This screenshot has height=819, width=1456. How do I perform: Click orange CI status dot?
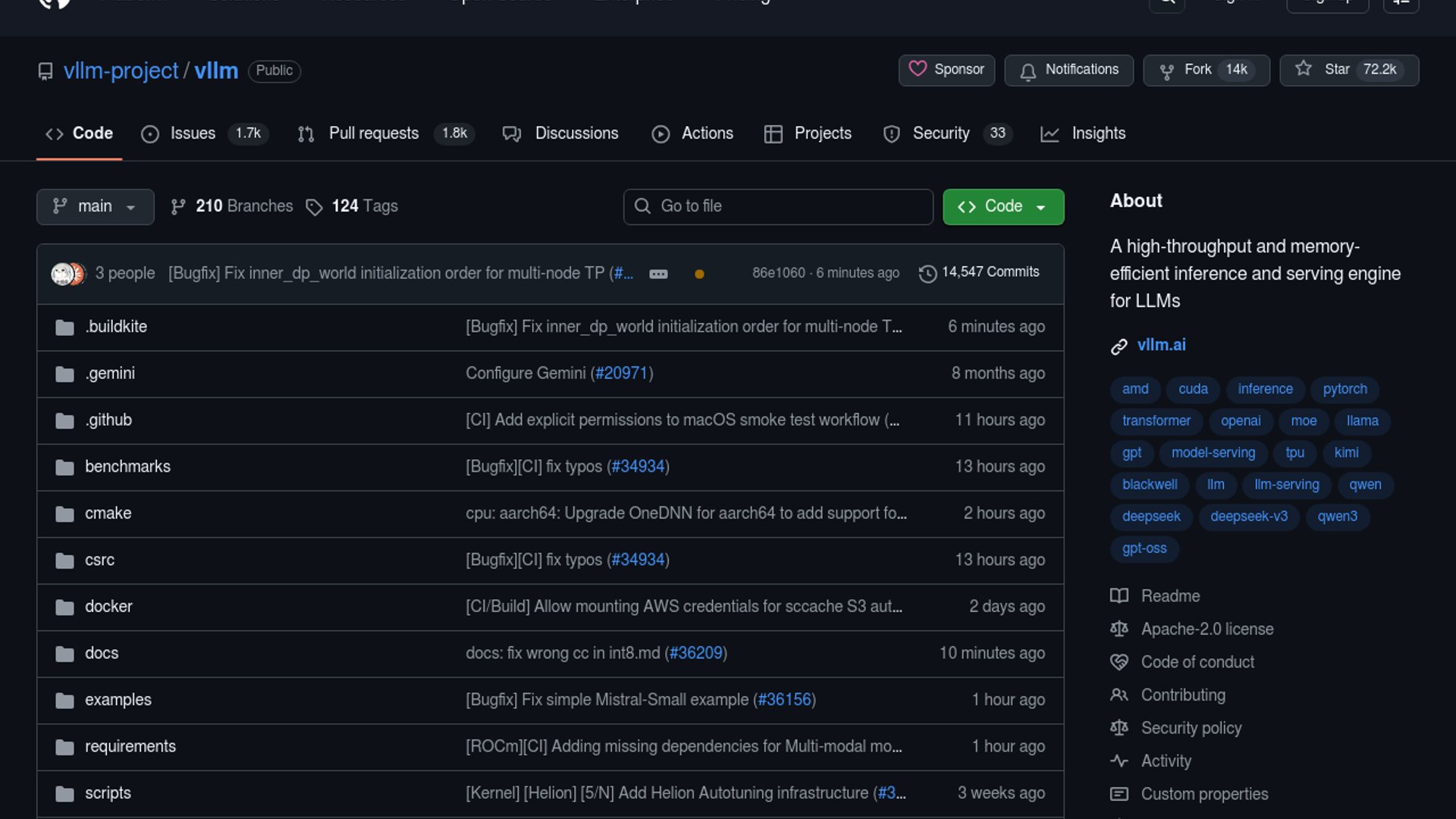699,274
